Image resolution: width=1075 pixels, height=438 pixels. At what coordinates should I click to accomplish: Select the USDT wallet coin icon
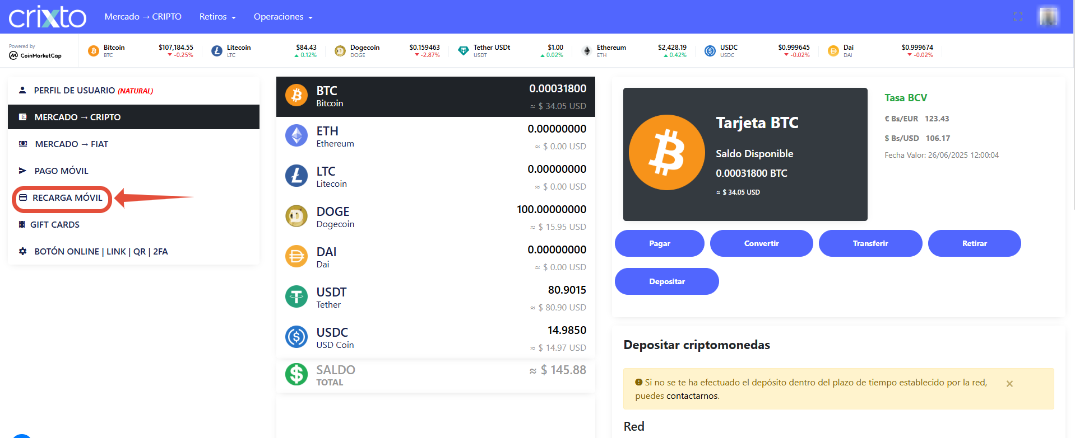297,297
